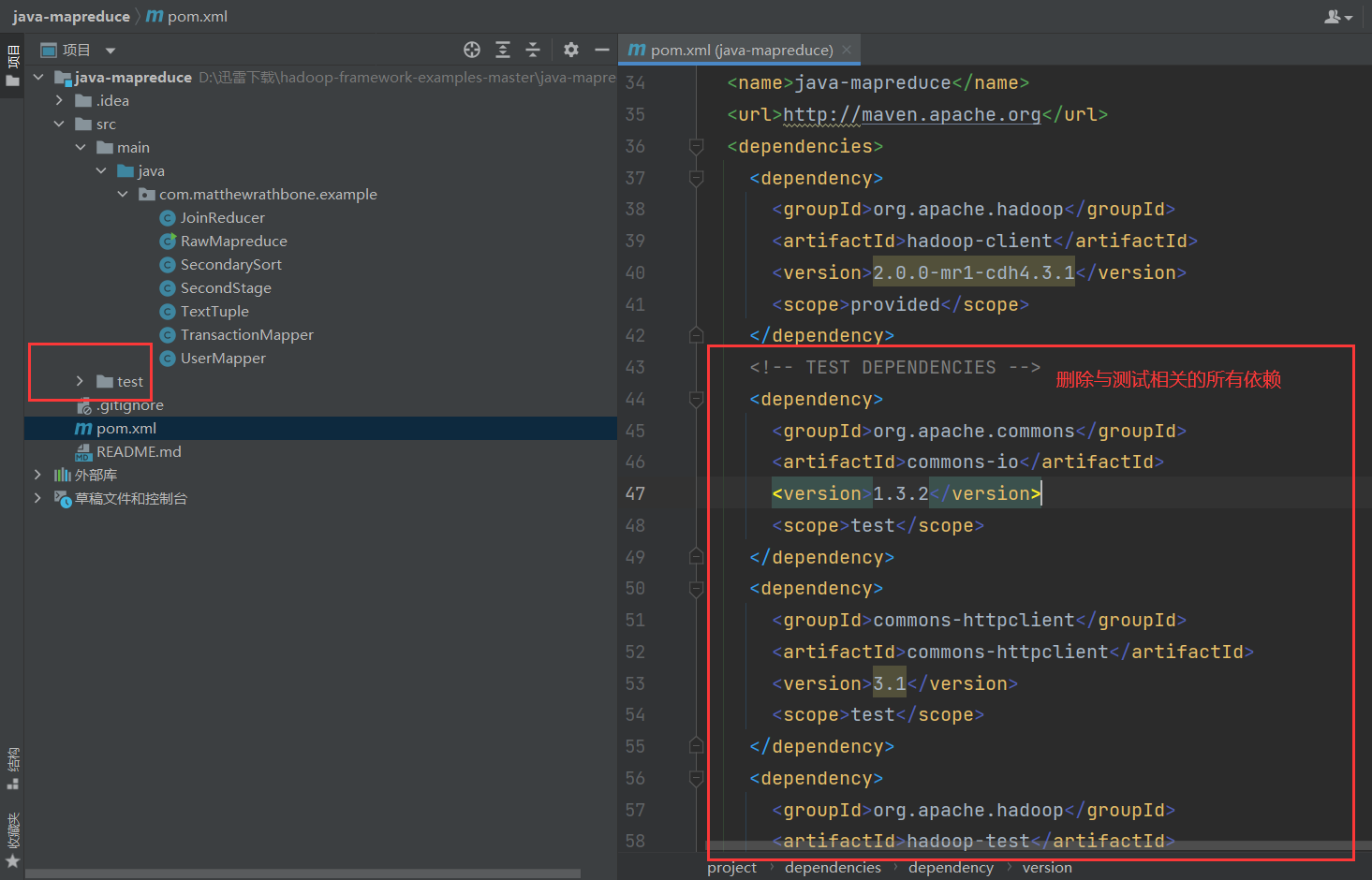This screenshot has width=1372, height=880.
Task: Click the Expand All icon in project panel
Action: (503, 50)
